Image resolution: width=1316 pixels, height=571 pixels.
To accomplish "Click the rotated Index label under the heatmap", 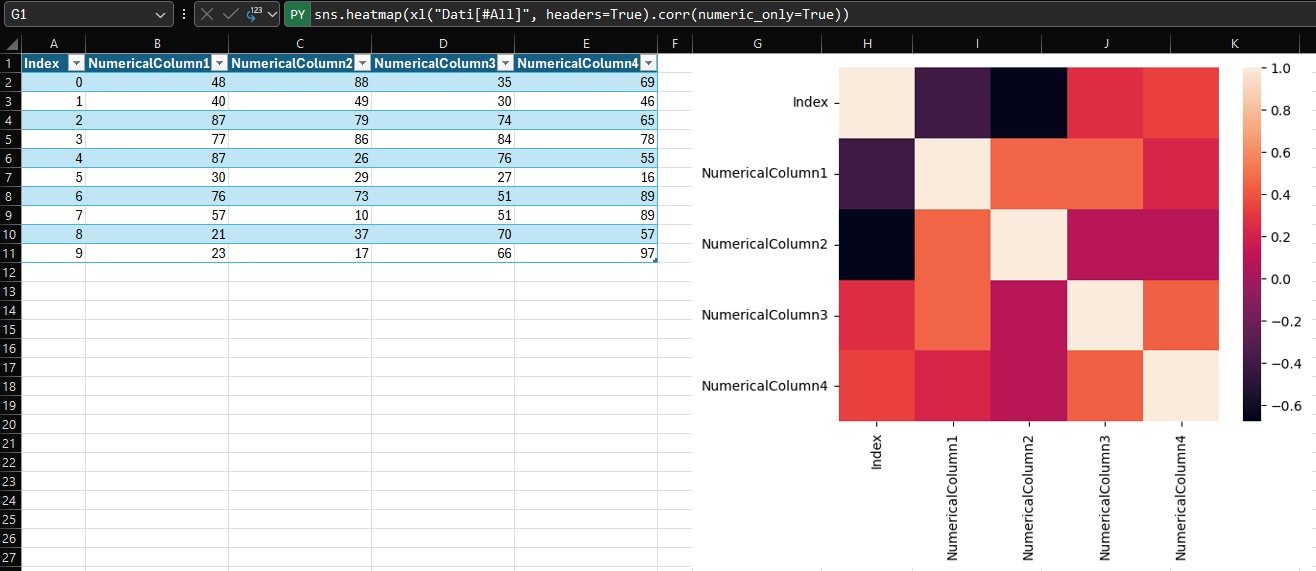I will [876, 453].
